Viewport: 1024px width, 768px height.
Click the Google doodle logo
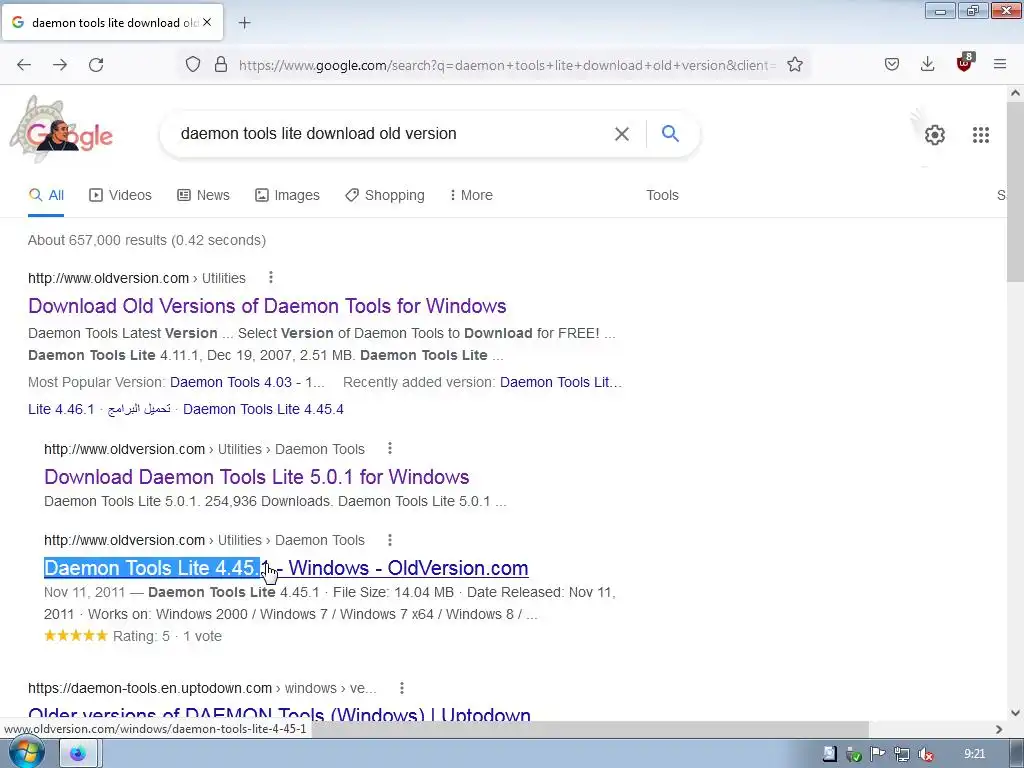point(61,131)
